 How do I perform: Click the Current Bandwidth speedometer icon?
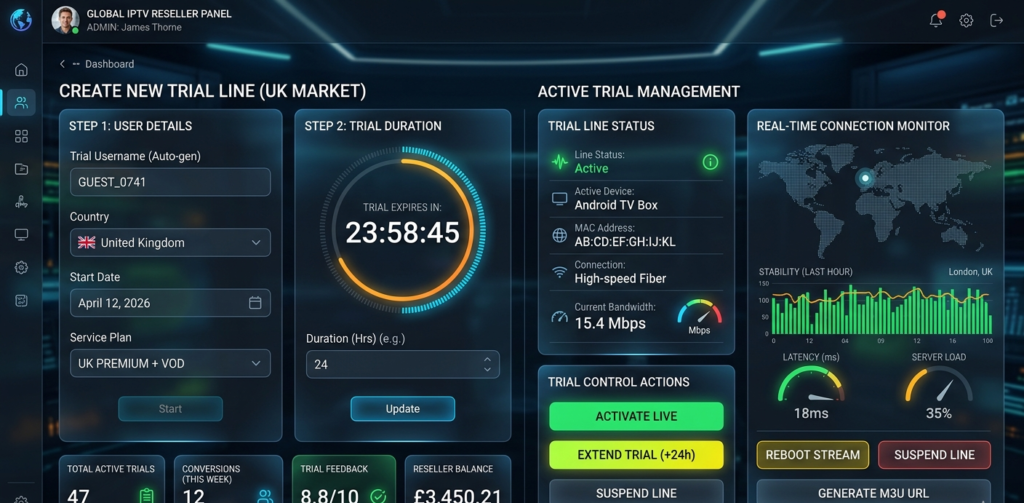[560, 317]
